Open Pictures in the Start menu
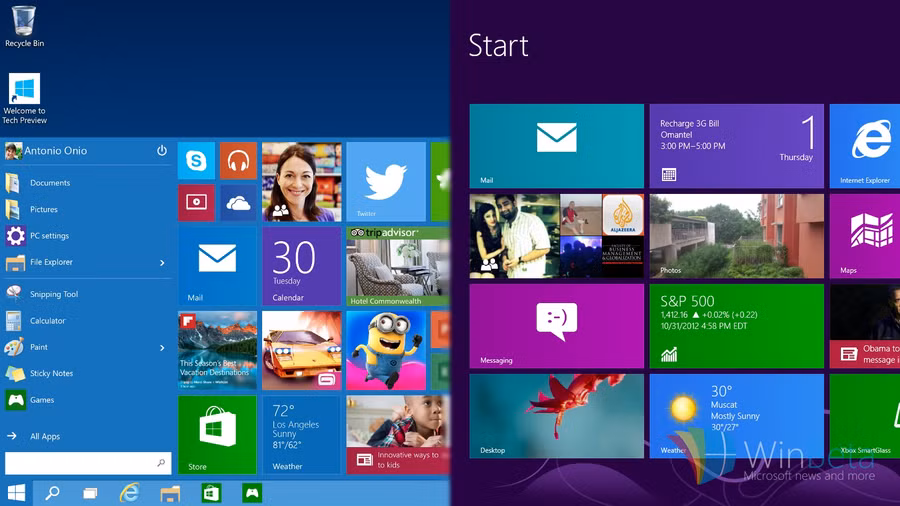Screen dimensions: 900x506 point(86,209)
